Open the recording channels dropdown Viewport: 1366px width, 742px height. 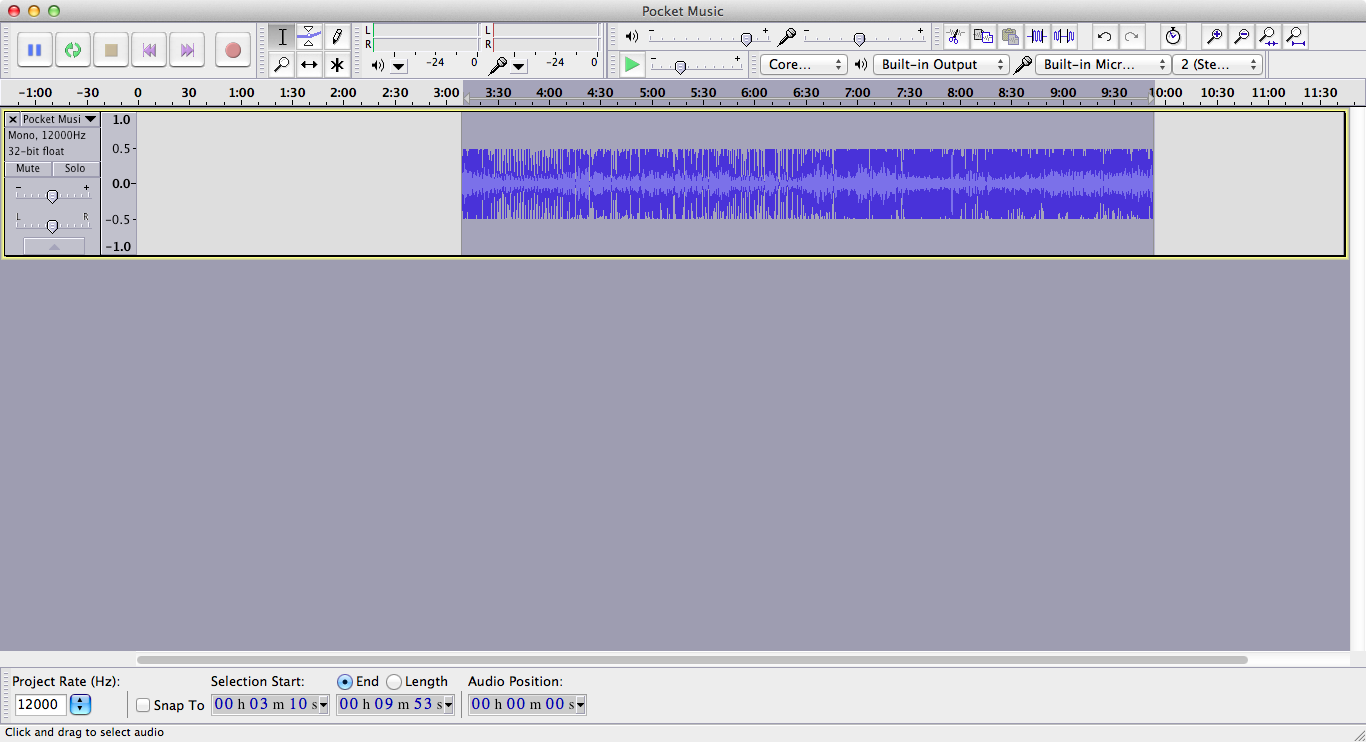[x=1218, y=64]
